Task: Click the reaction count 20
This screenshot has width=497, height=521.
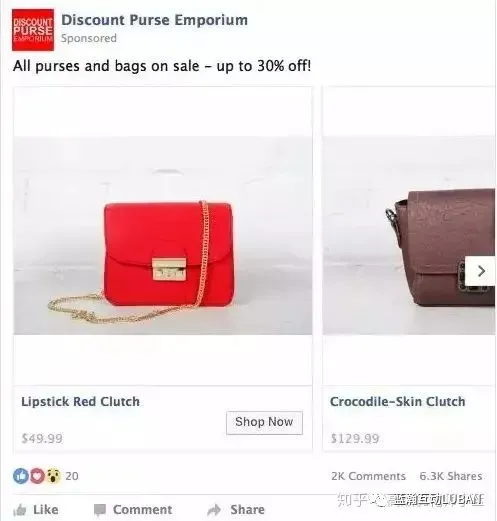Action: pyautogui.click(x=72, y=476)
